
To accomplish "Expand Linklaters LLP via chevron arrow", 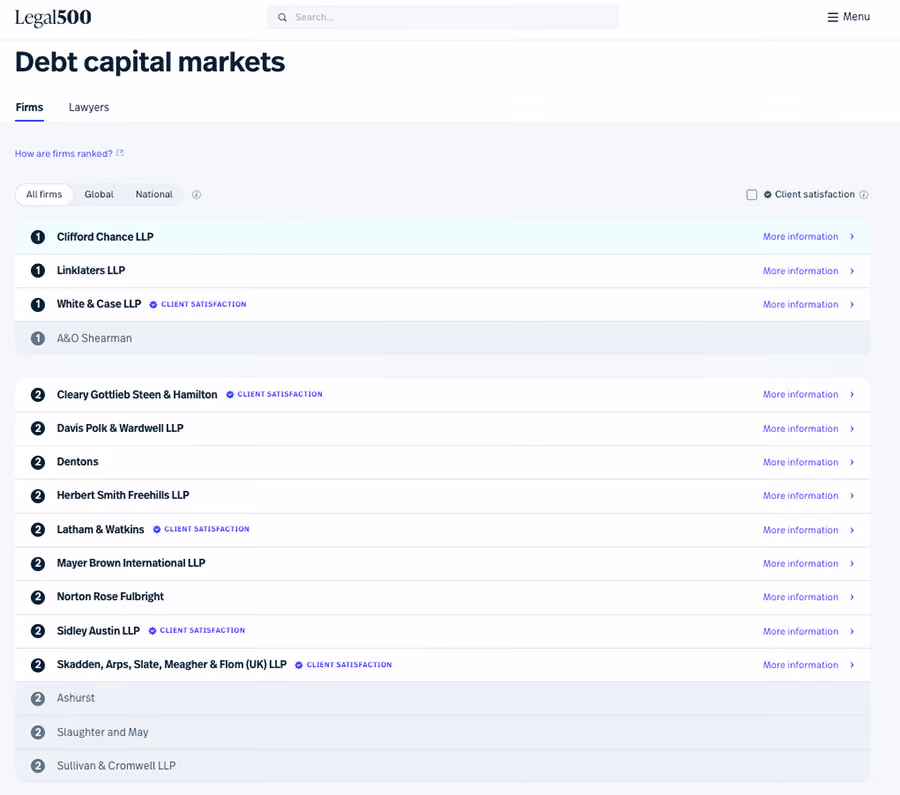I will [852, 271].
